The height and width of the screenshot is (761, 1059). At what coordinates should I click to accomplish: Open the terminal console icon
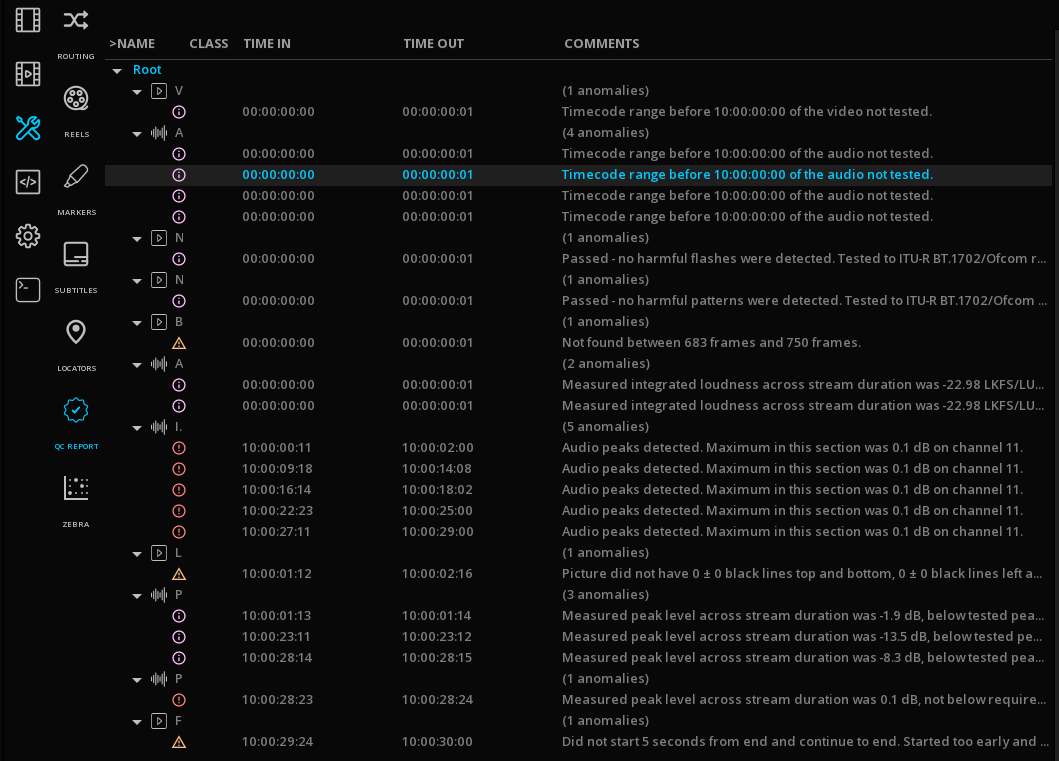[x=28, y=290]
